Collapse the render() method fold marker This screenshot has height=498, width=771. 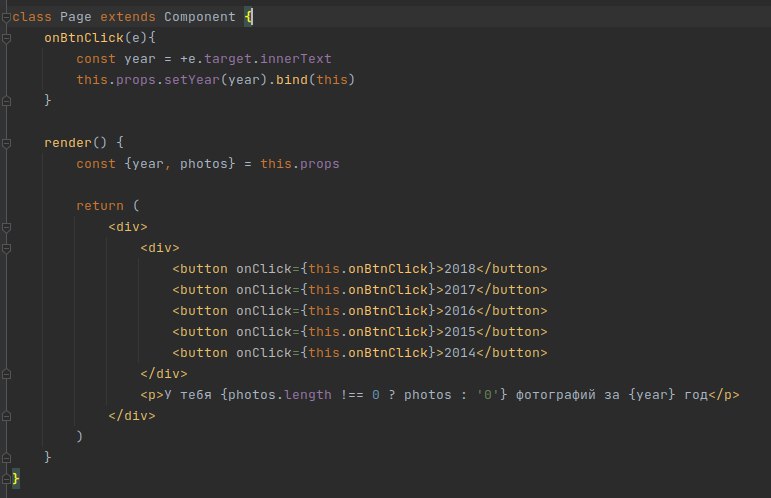coord(6,144)
